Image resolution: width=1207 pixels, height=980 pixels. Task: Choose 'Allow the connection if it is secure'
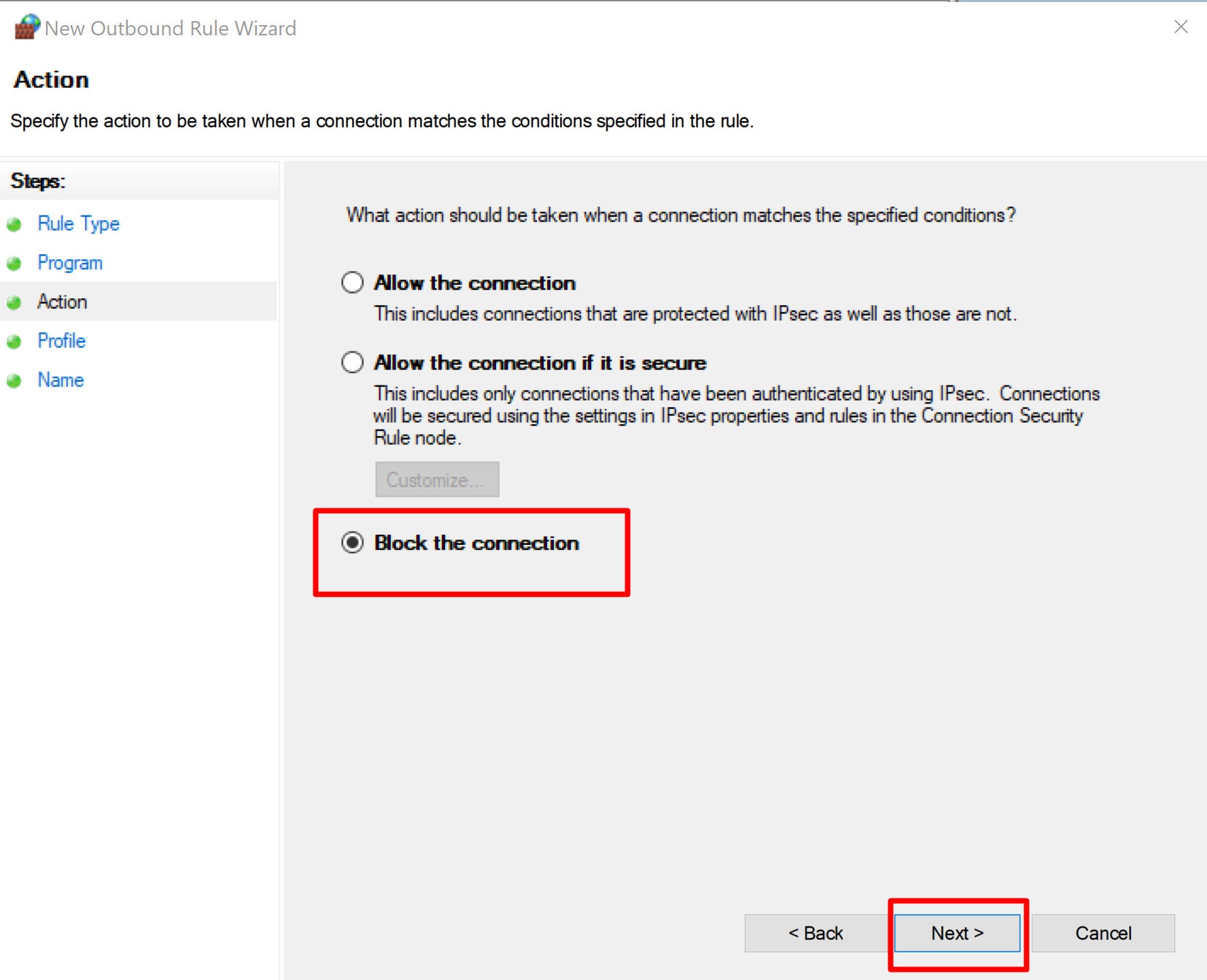coord(352,362)
